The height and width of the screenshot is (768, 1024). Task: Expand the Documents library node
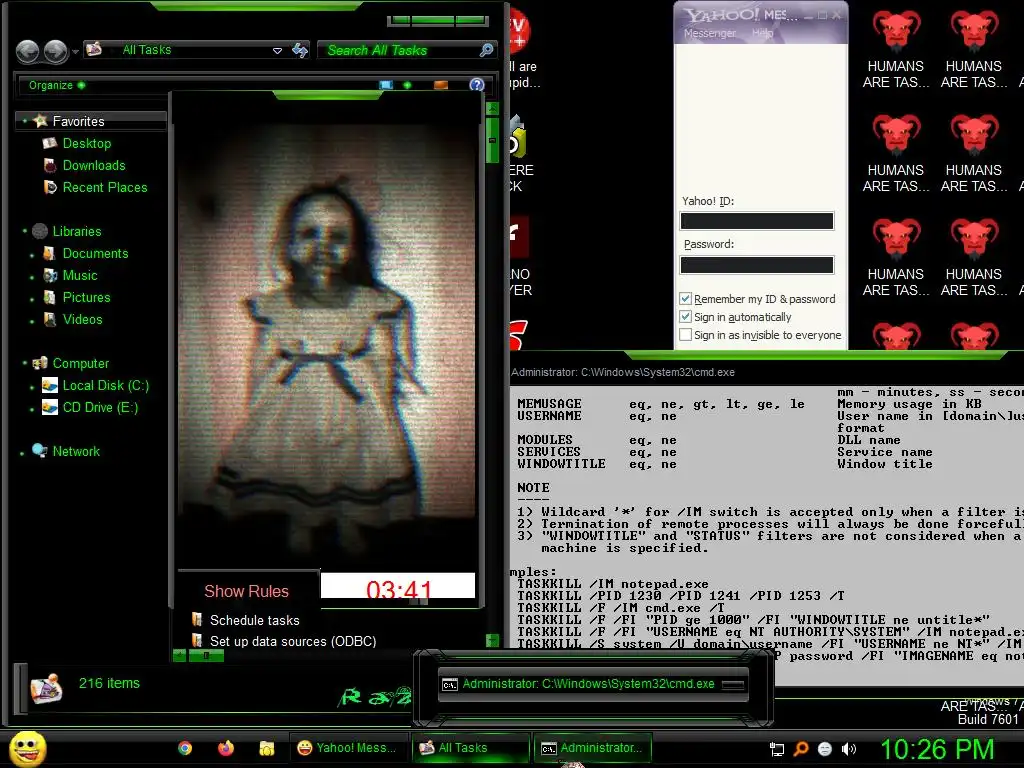pyautogui.click(x=32, y=255)
